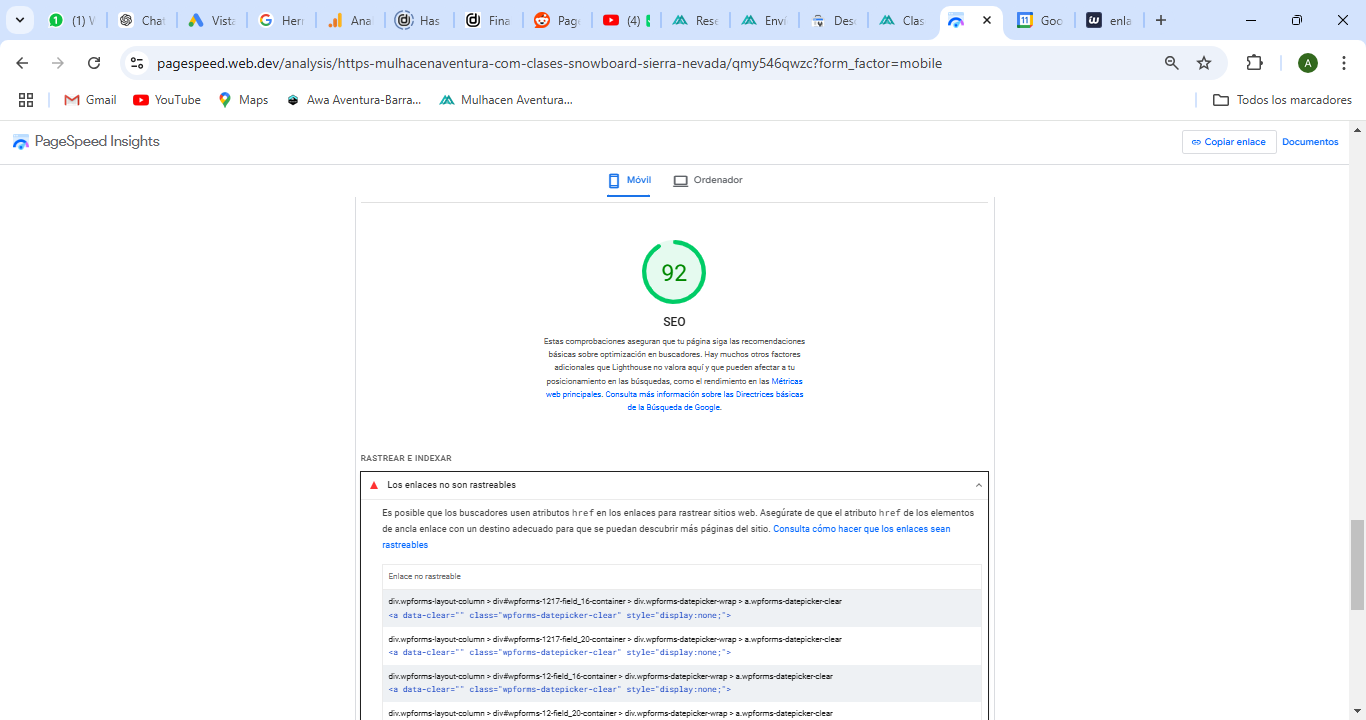
Task: Go back to the previous page
Action: 22,63
